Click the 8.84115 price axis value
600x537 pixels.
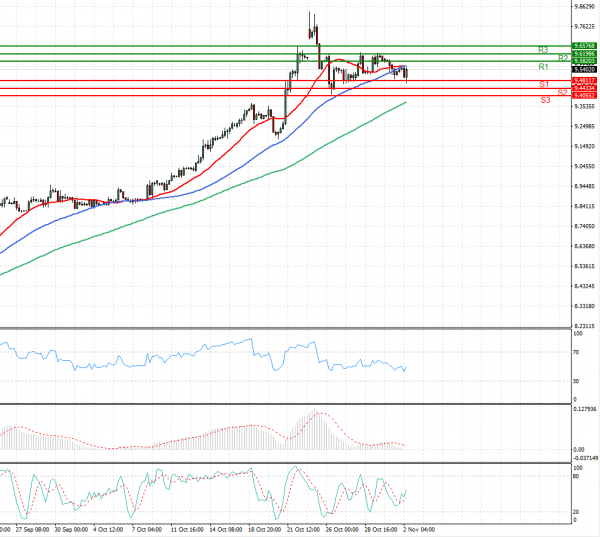[584, 206]
